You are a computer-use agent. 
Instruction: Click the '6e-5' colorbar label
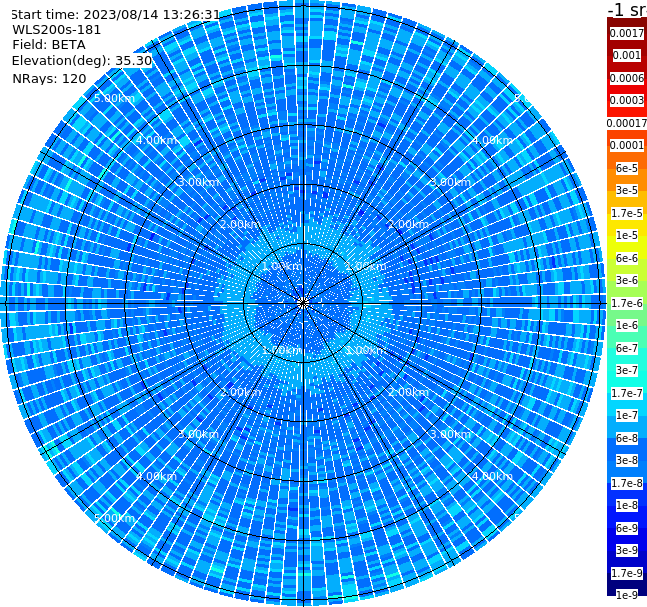627,168
